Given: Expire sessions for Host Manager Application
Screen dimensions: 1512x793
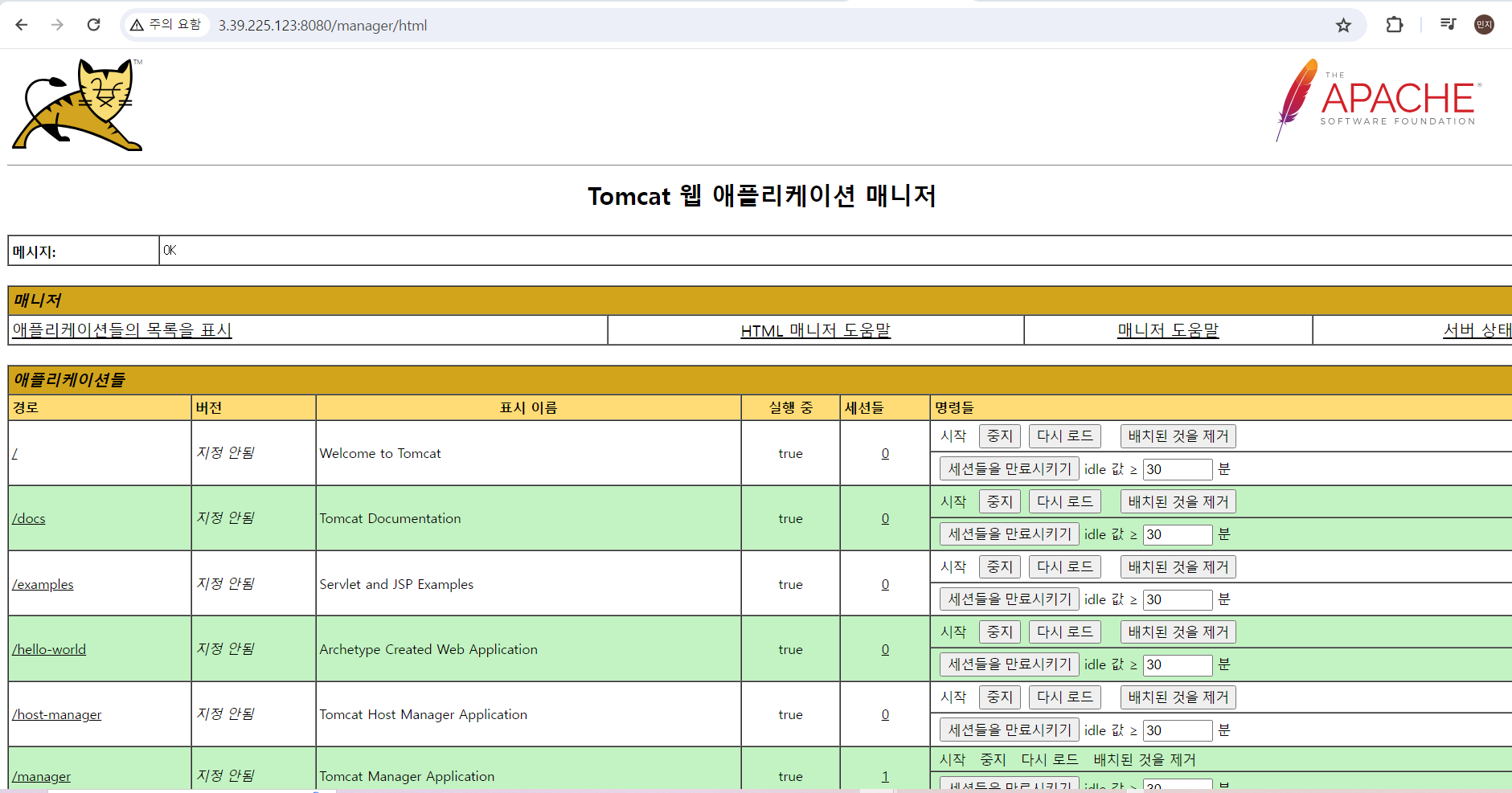Looking at the screenshot, I should click(1010, 730).
